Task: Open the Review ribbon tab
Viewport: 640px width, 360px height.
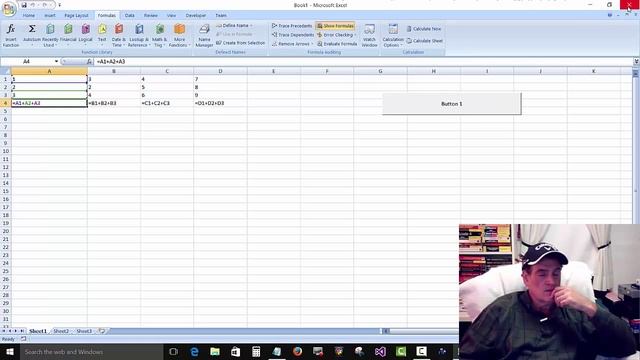Action: click(151, 16)
